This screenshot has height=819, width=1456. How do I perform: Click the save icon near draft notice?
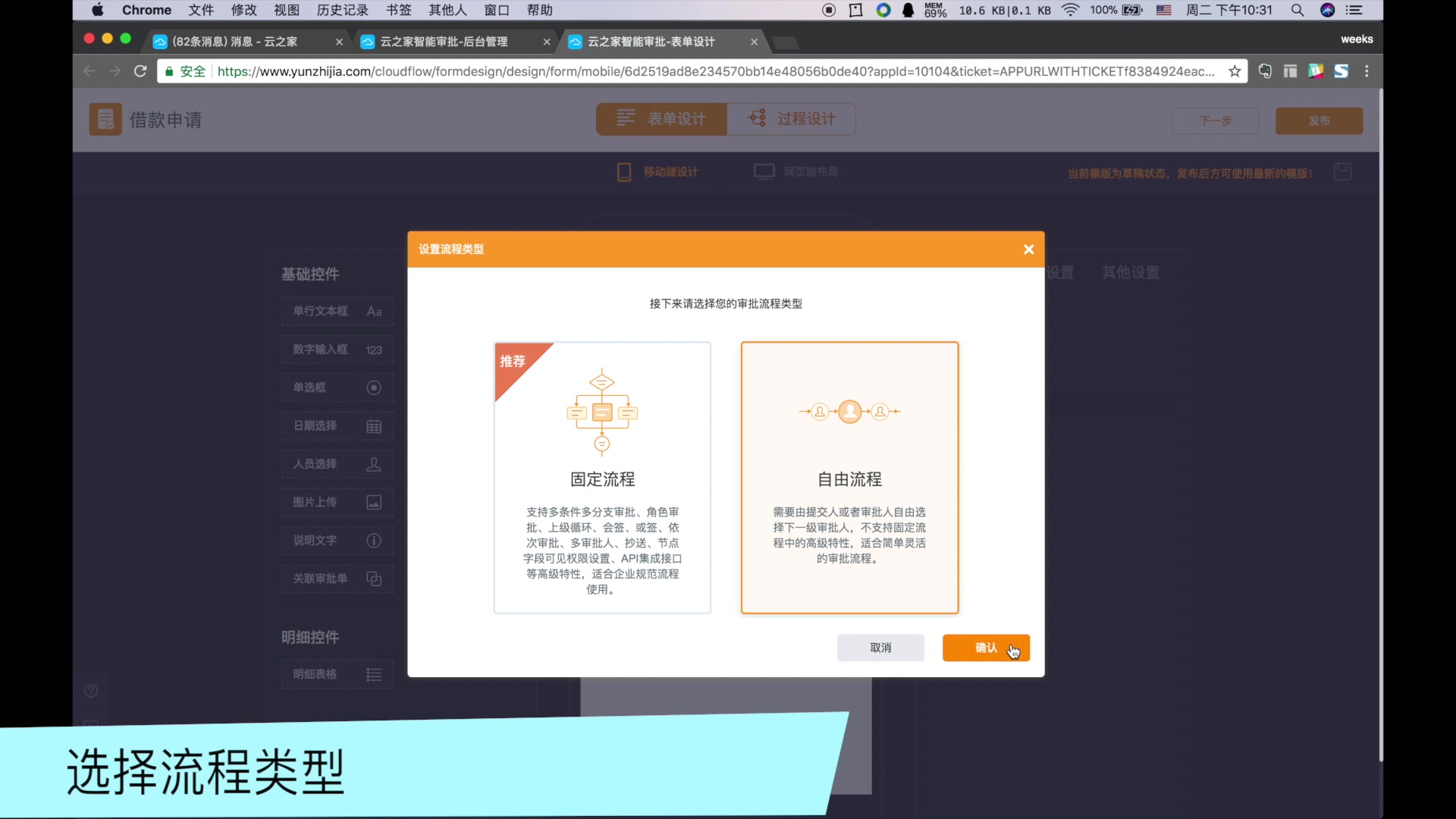[1342, 172]
